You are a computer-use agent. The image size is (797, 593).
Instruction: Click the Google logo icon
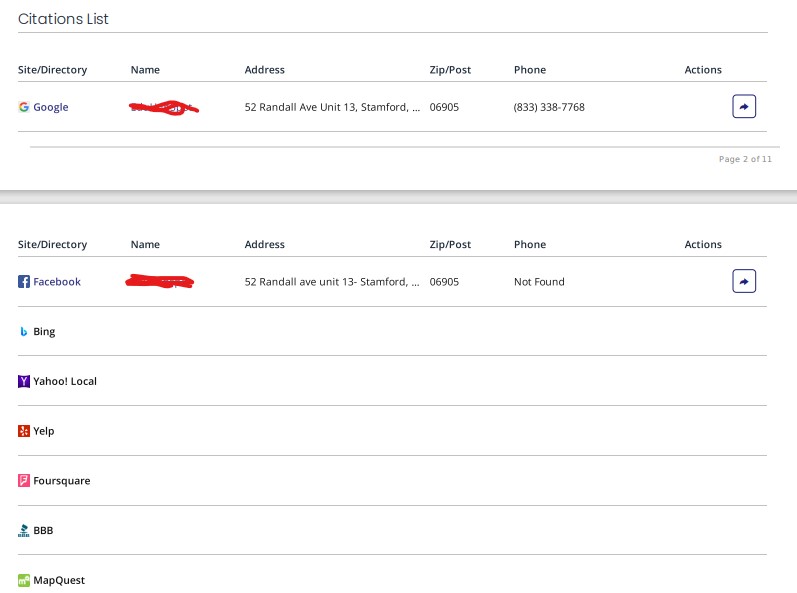click(x=24, y=107)
